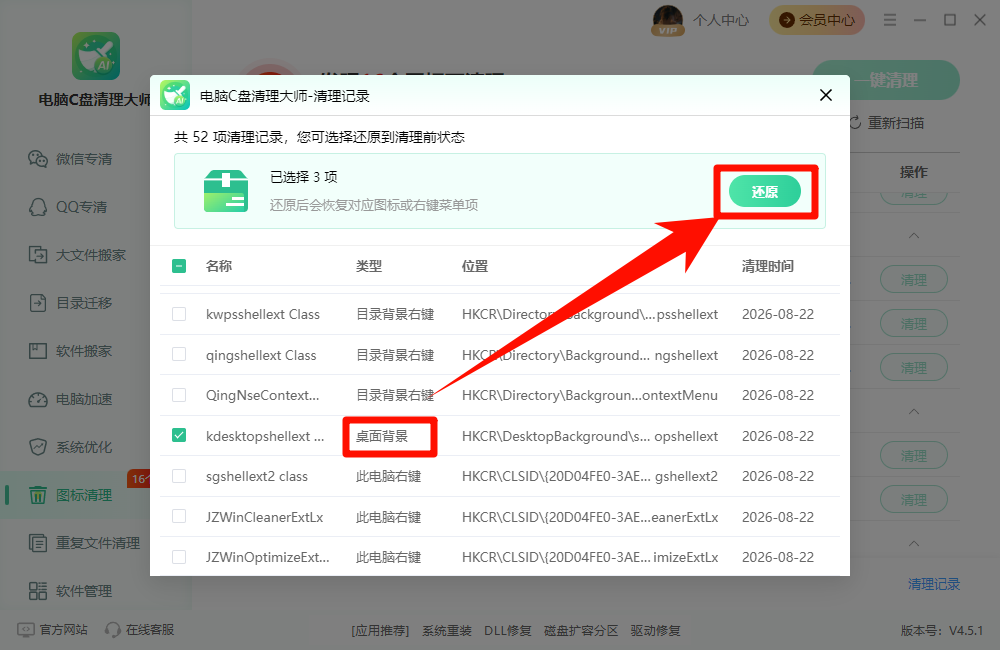
Task: Open 磁盘扩容分区 from the footer
Action: coord(580,630)
